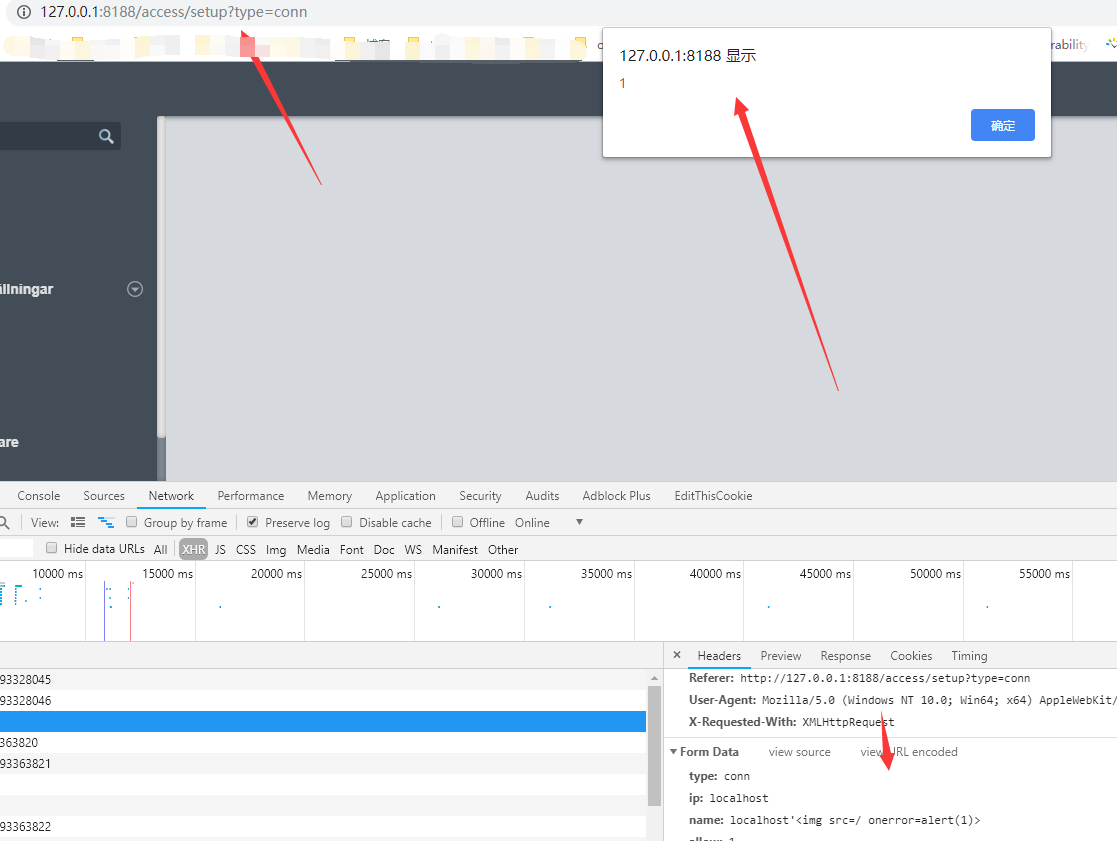
Task: Toggle the waterfall overview view icon
Action: (x=105, y=523)
